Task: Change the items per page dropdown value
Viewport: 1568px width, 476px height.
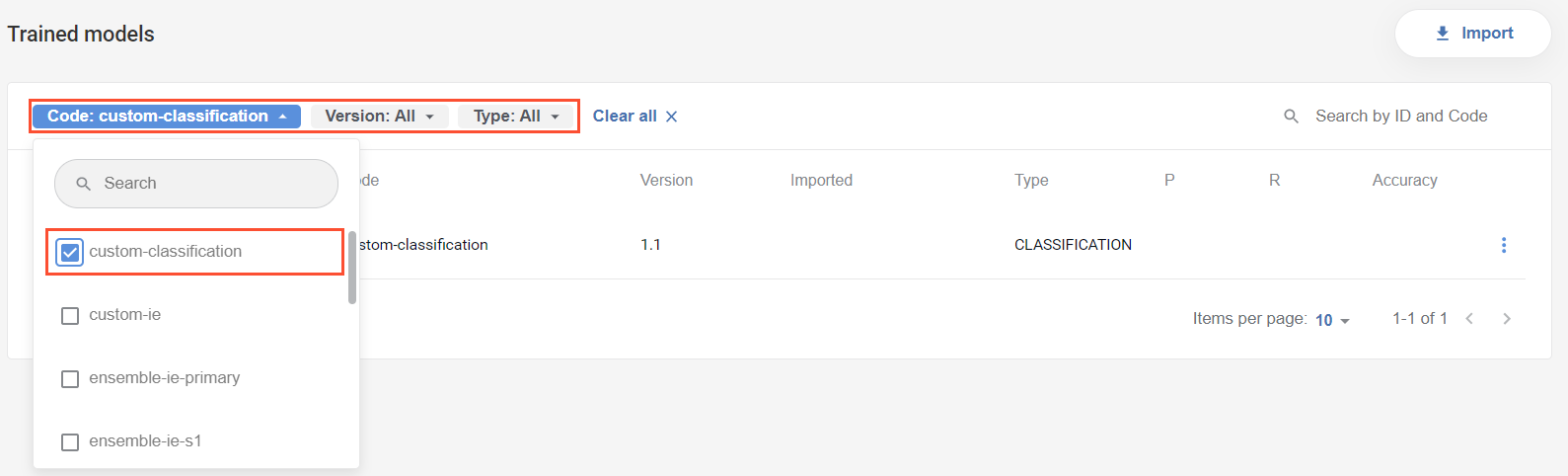Action: [x=1332, y=320]
